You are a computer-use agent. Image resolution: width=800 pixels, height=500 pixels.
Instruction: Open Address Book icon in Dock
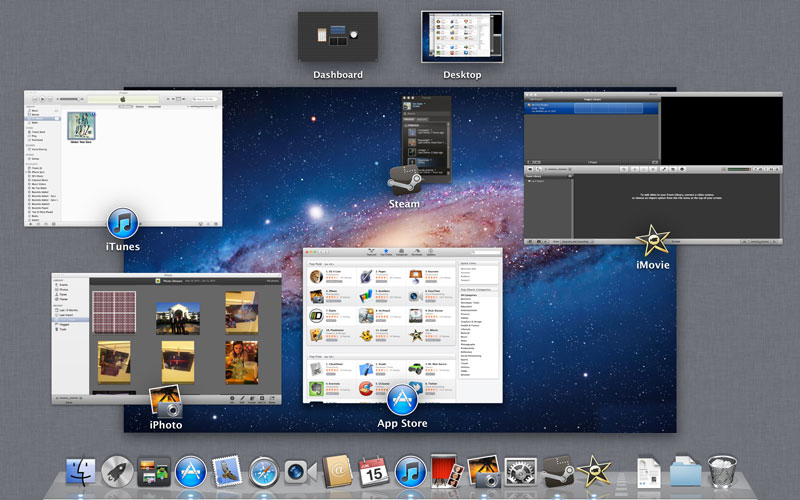click(337, 471)
